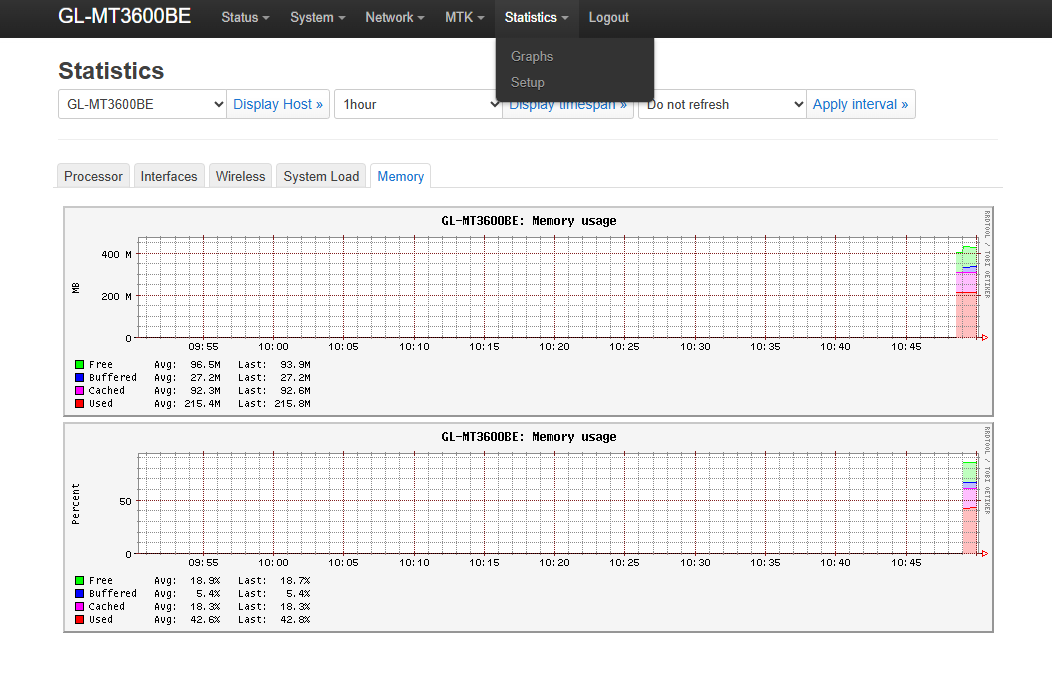Expand the MTK menu

tap(464, 18)
